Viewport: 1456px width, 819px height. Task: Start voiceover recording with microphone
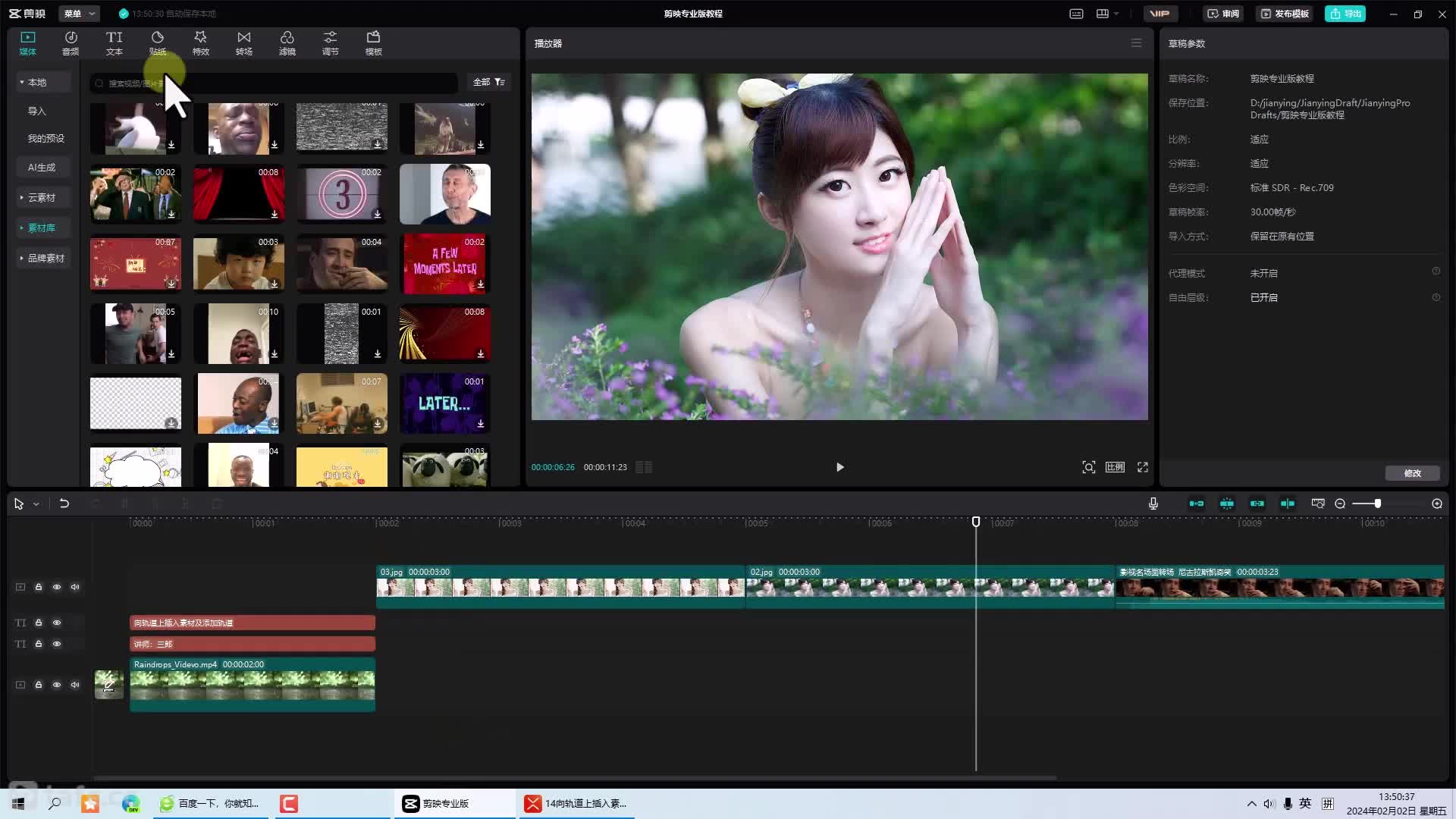point(1153,504)
